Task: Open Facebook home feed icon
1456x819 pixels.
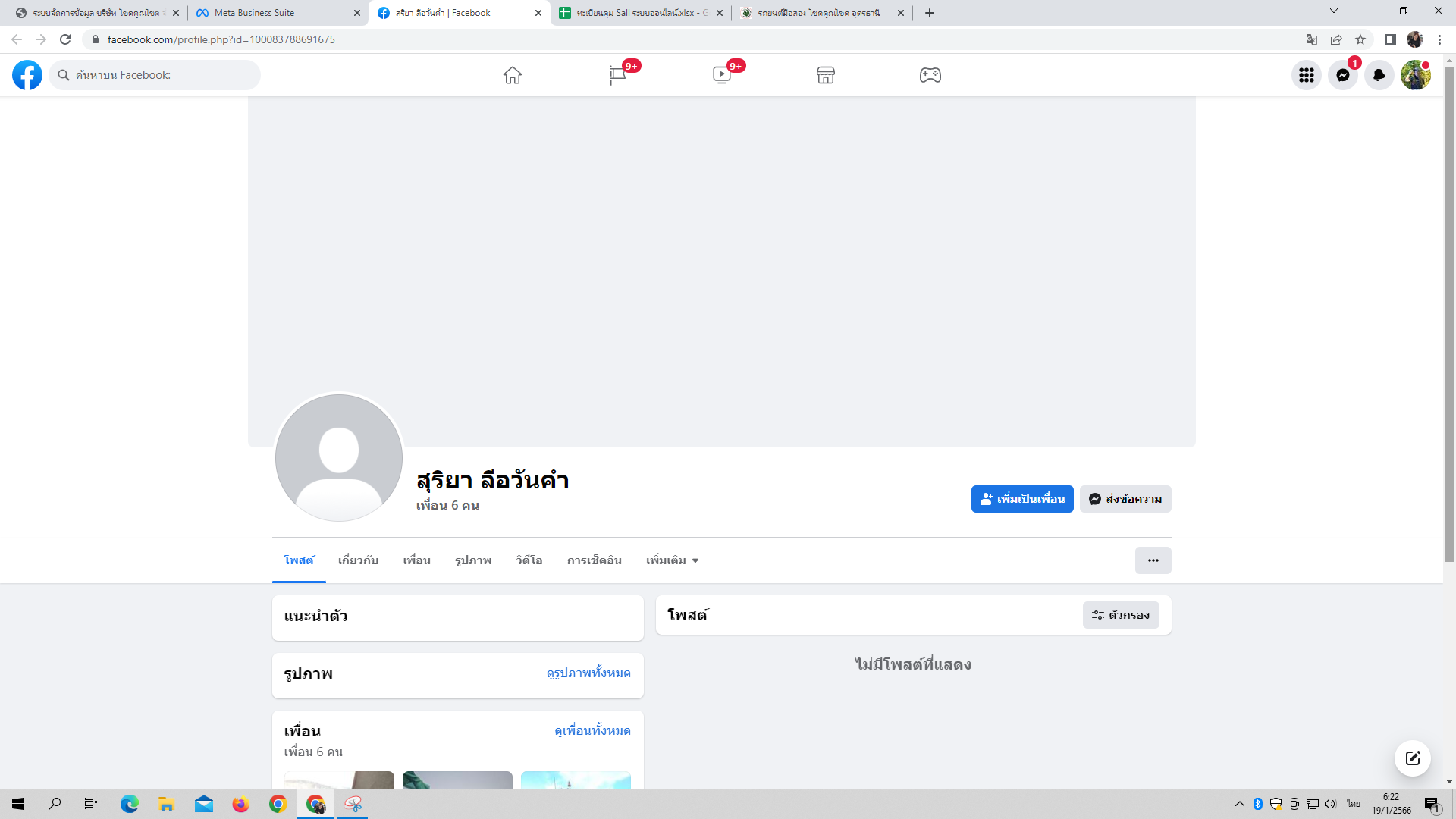Action: click(x=513, y=75)
